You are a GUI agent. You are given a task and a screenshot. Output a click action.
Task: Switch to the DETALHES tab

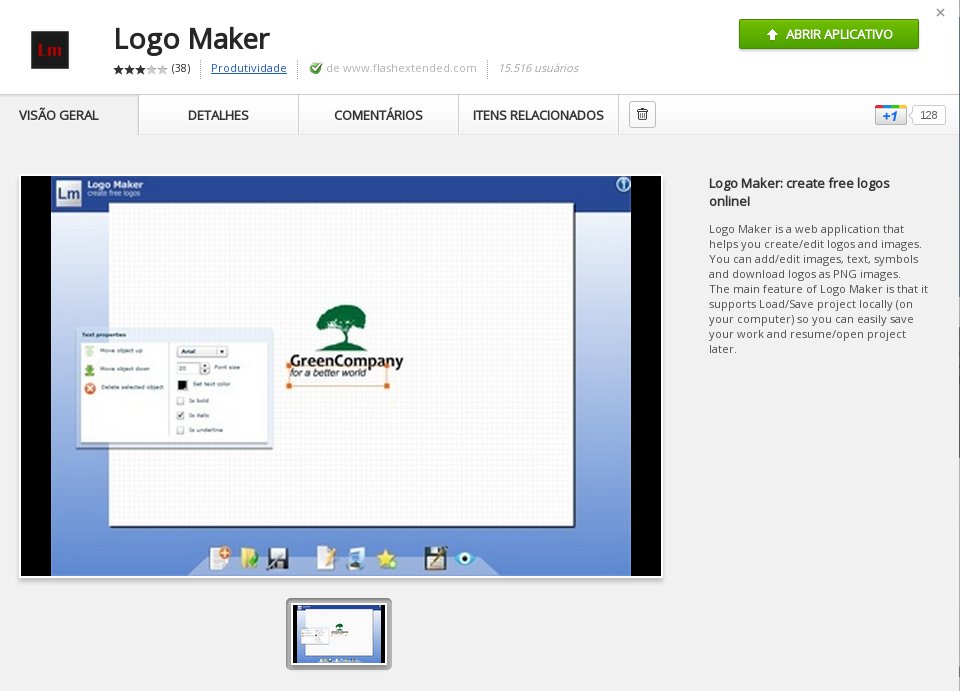click(218, 115)
